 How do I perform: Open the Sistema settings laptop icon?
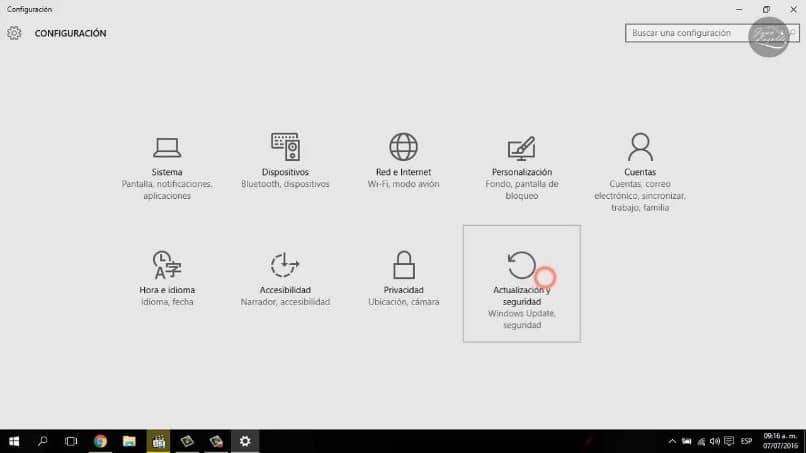click(x=167, y=148)
